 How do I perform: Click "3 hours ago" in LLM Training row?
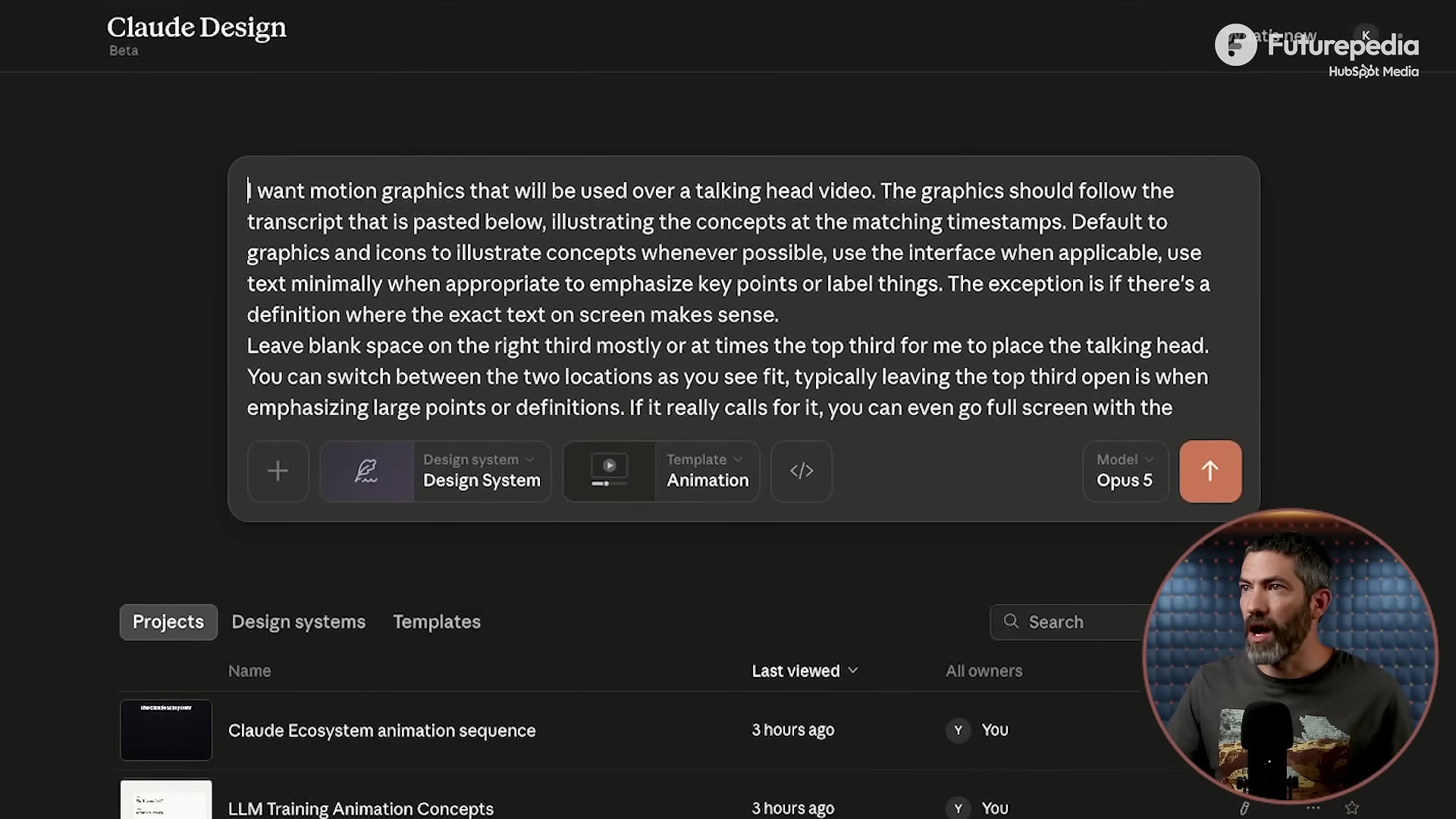[x=793, y=808]
